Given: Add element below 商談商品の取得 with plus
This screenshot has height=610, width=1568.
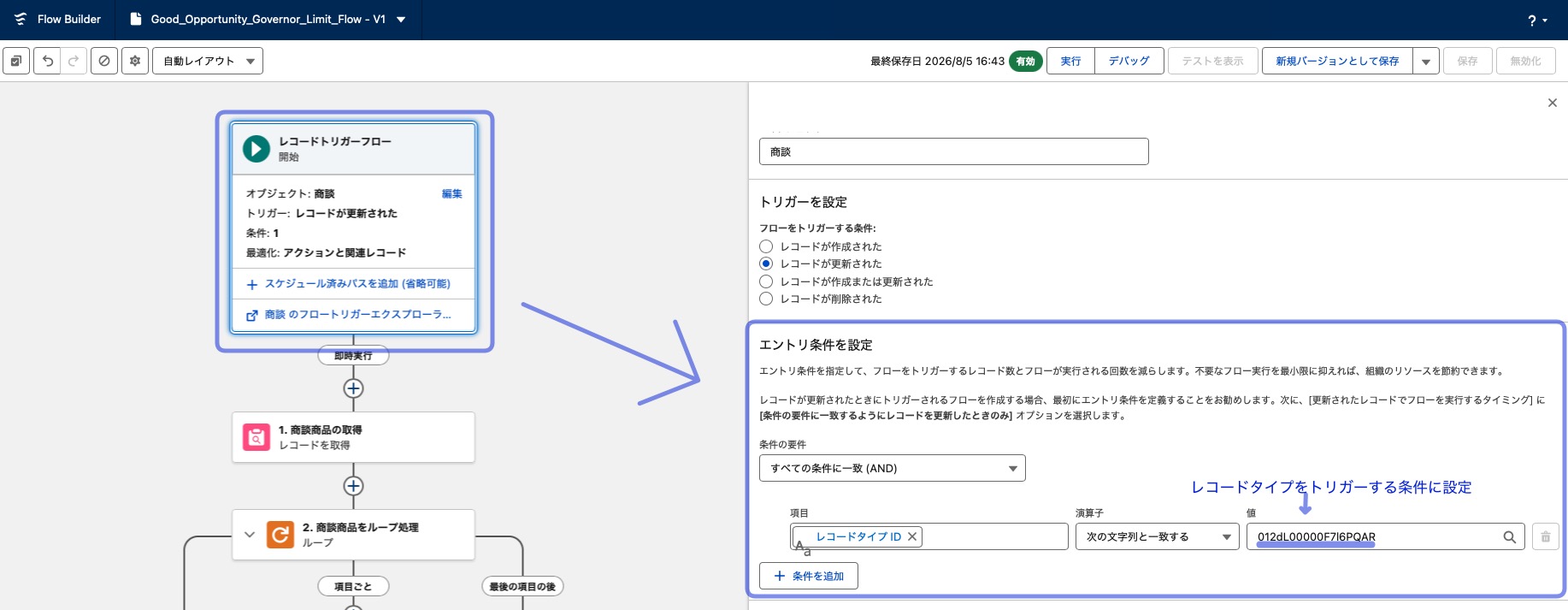Looking at the screenshot, I should coord(353,486).
